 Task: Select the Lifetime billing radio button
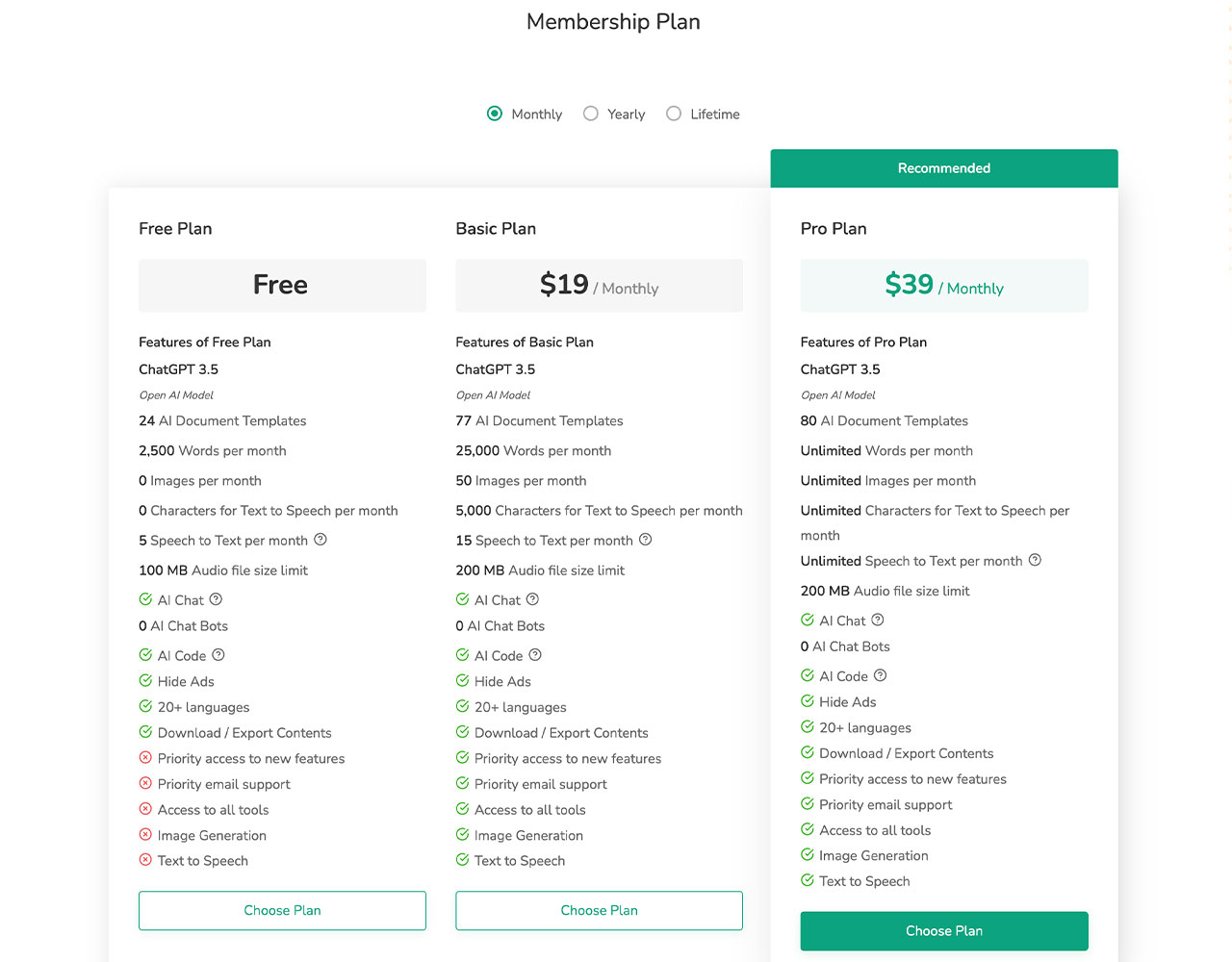pyautogui.click(x=674, y=114)
